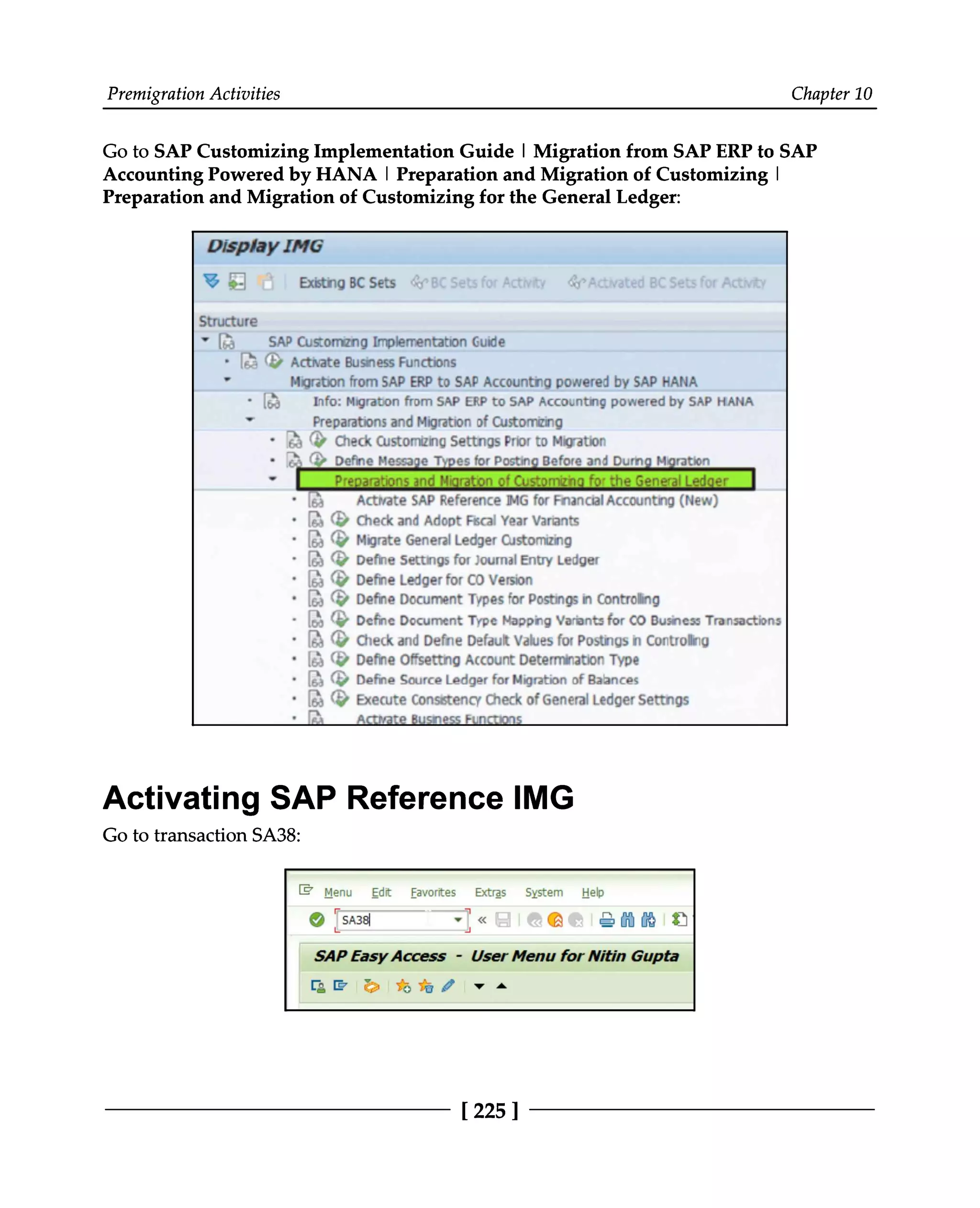Select Activate SAP Reference IMG for Financial Accounting (New)
980x1208 pixels.
pyautogui.click(x=537, y=500)
